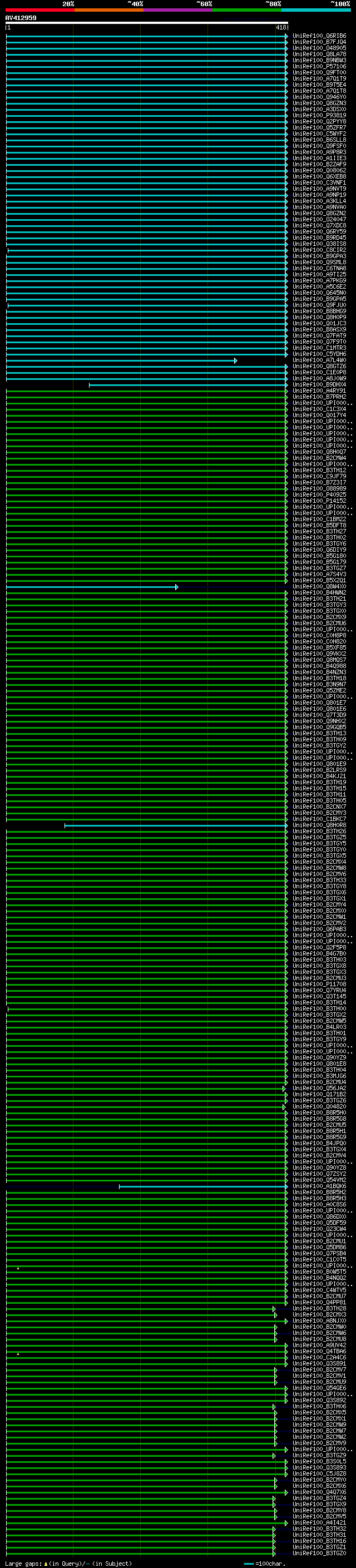
Task: Click the short cyan bar for UniRef100_A7L4W0
Action: [x=121, y=360]
